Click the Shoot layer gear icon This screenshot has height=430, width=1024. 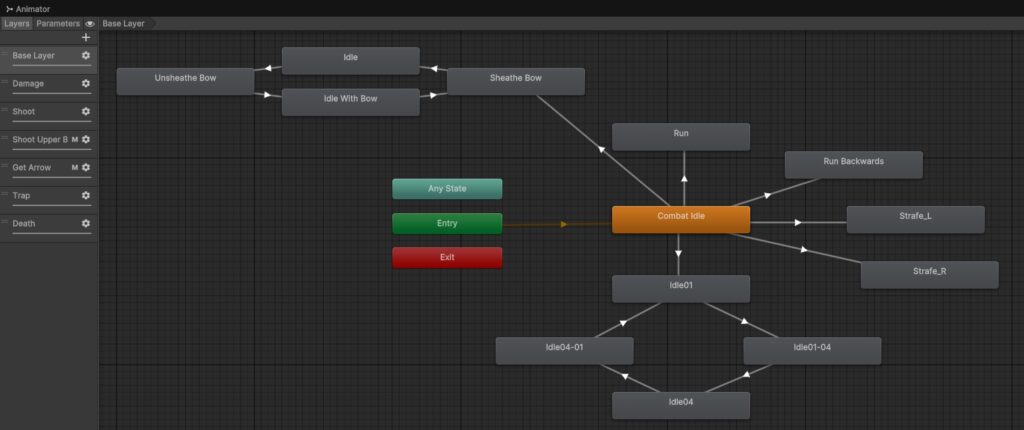86,112
